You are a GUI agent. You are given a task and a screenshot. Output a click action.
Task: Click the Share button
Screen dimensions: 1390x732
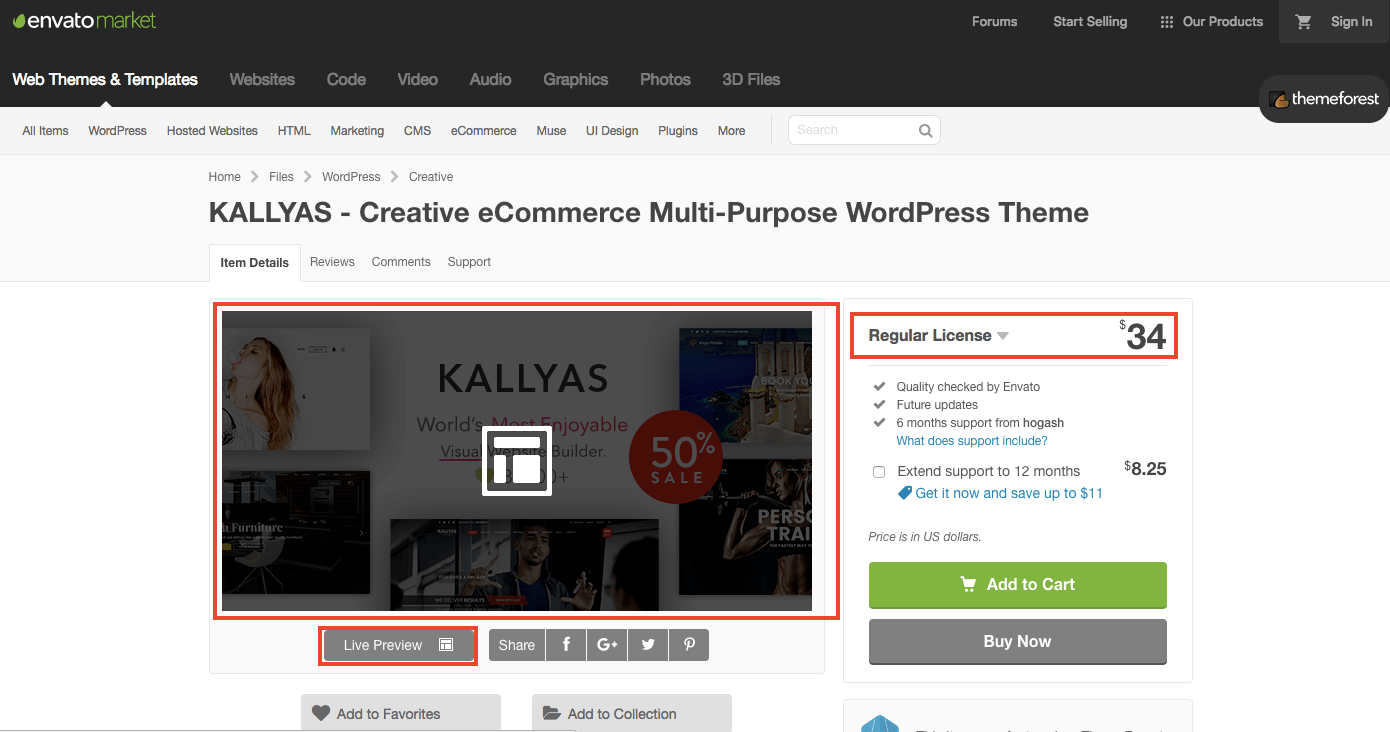[517, 645]
